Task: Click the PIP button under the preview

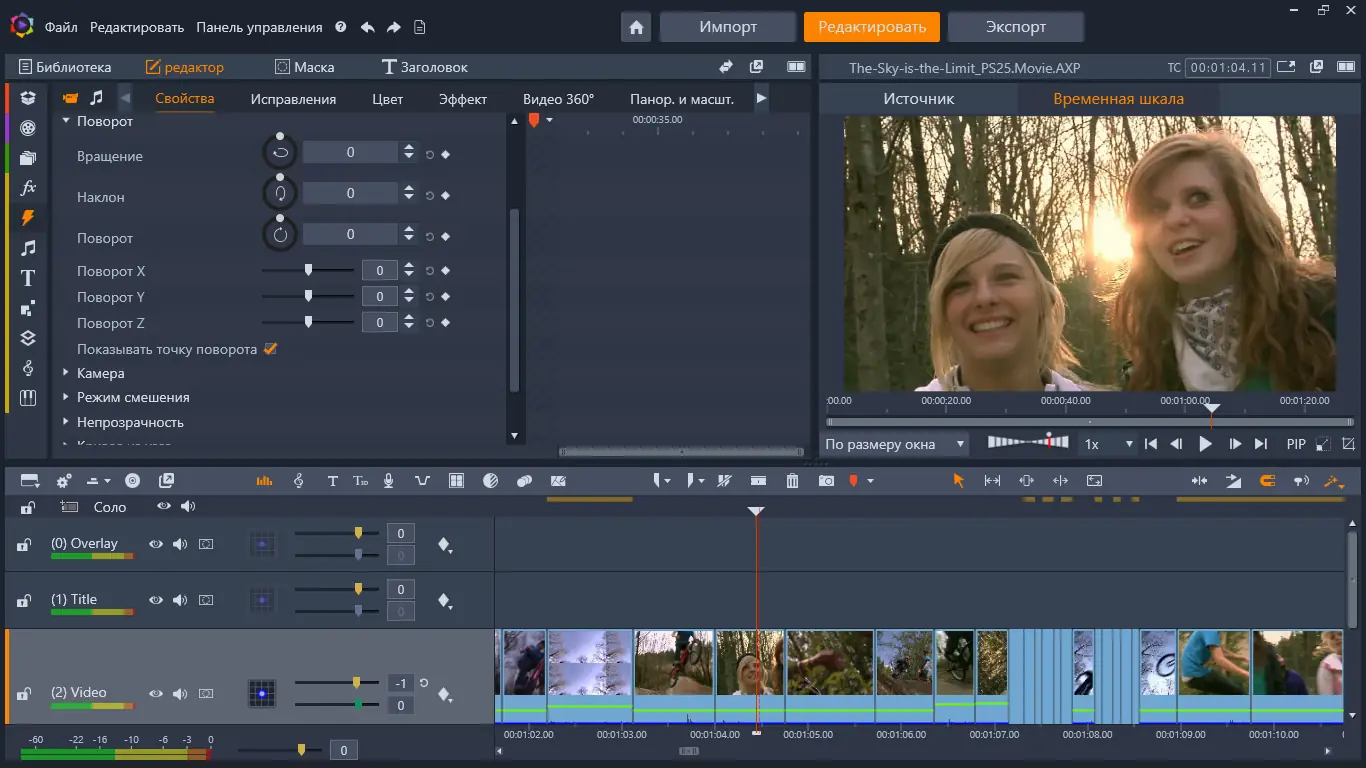Action: tap(1296, 444)
